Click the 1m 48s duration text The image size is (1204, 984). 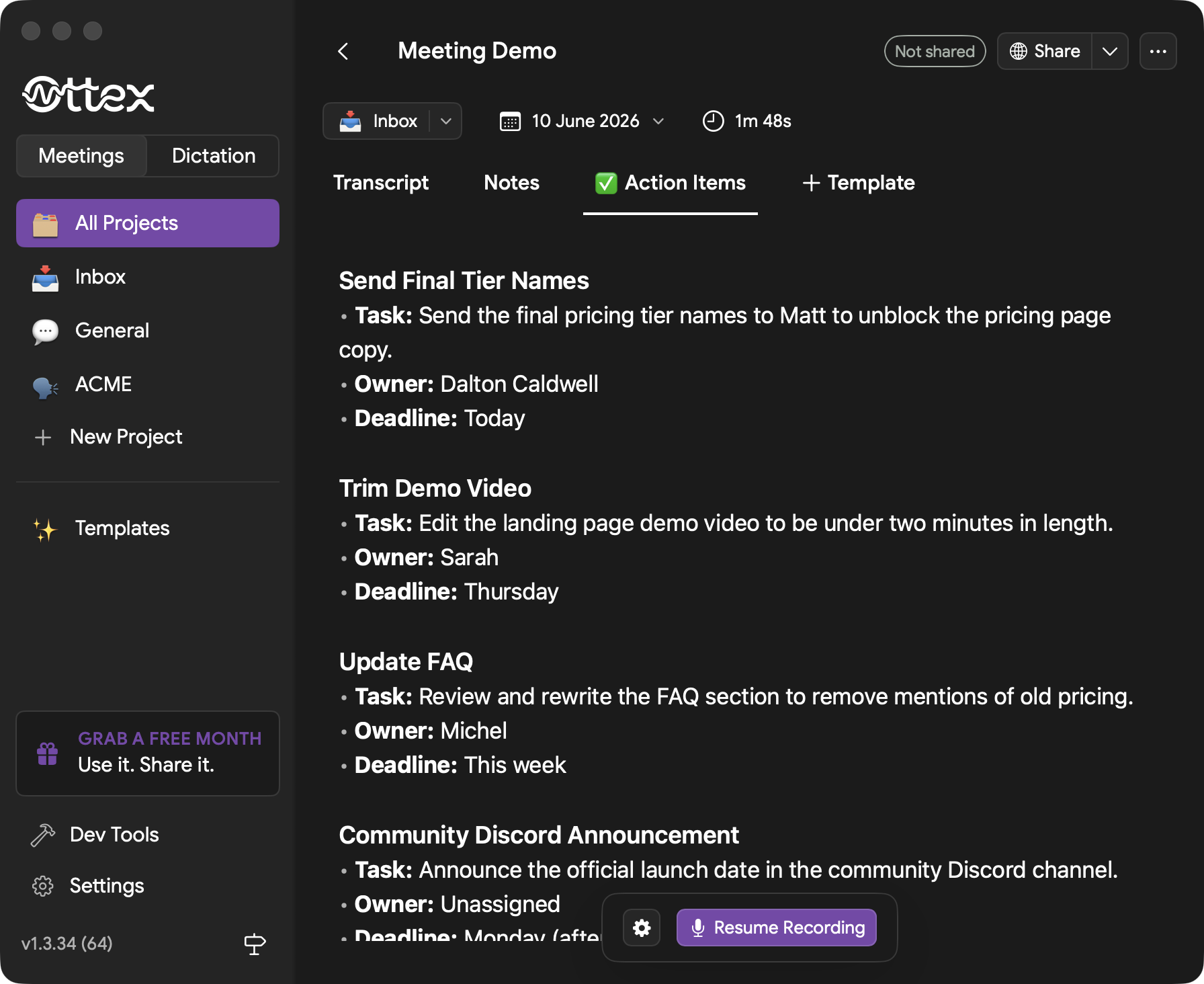pos(763,121)
